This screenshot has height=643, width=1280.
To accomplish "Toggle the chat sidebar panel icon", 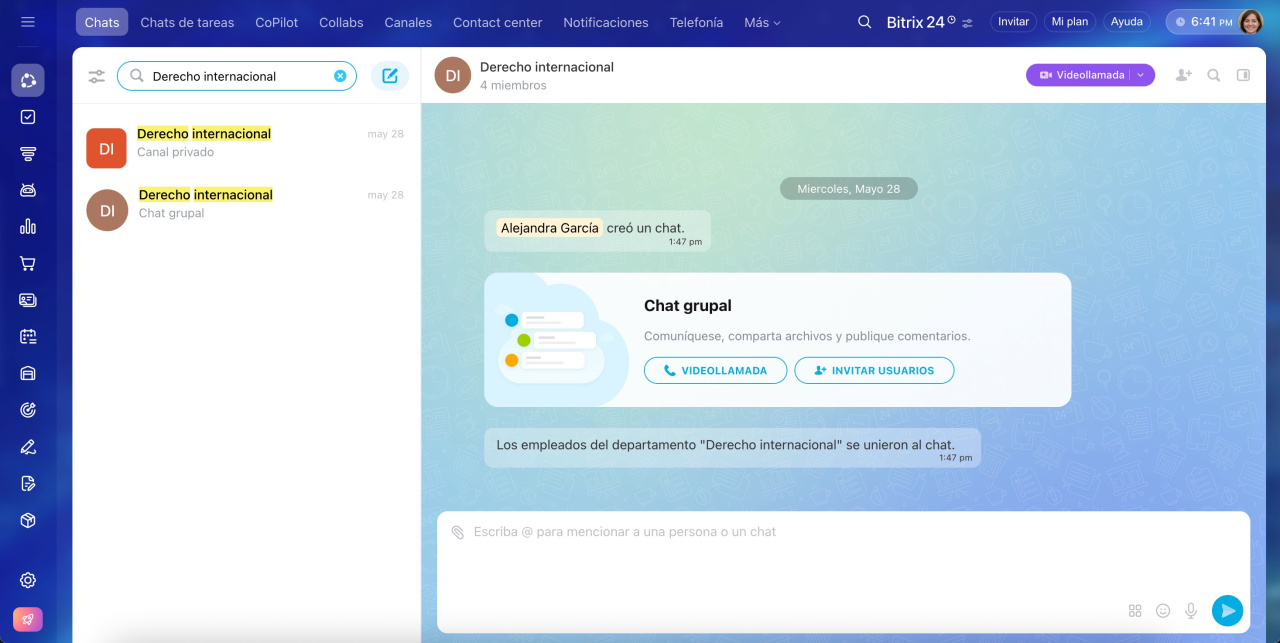I will point(1243,75).
